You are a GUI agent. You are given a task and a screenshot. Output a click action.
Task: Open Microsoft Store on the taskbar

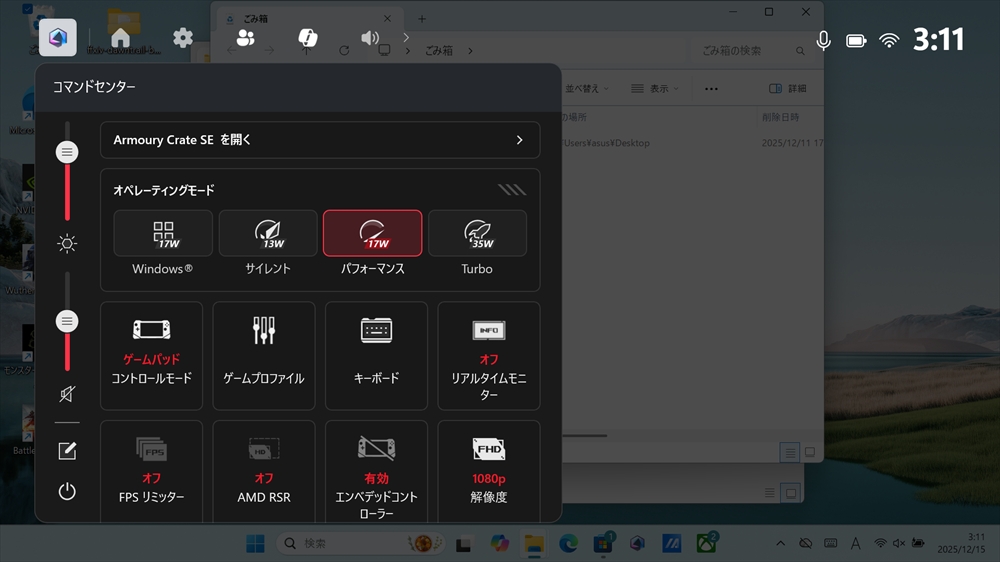pos(603,544)
